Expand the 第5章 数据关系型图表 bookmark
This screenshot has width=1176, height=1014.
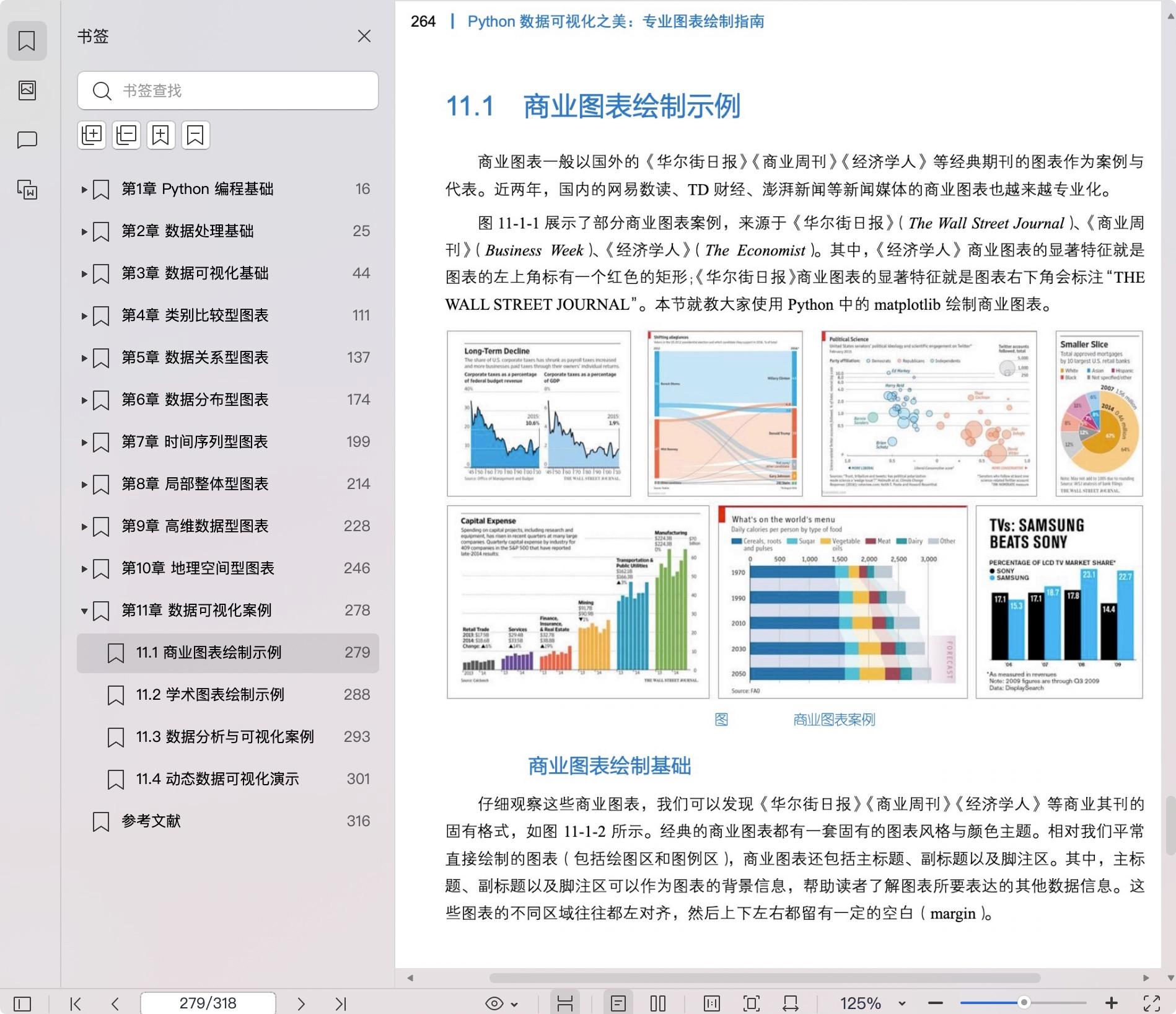84,358
